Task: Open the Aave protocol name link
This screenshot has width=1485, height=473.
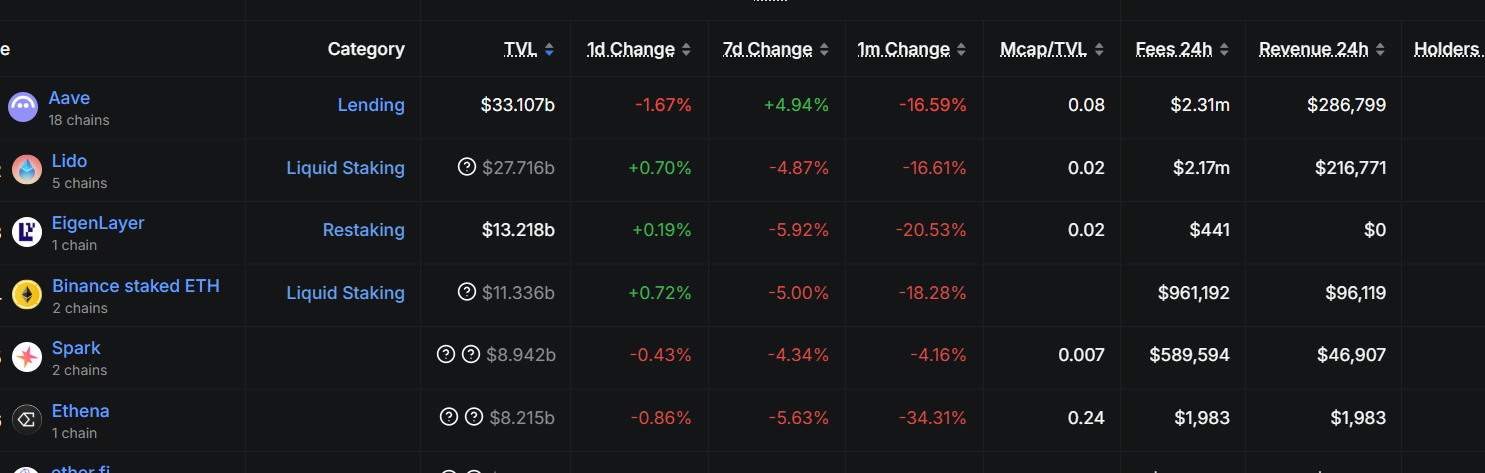Action: point(69,98)
